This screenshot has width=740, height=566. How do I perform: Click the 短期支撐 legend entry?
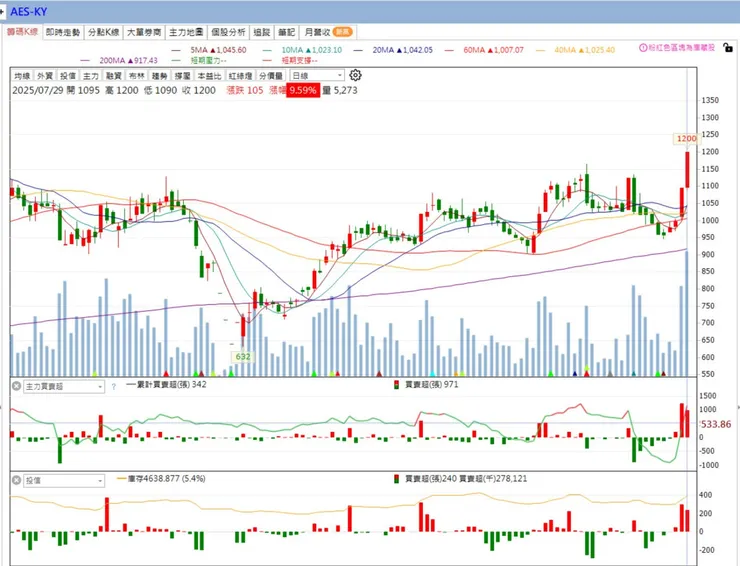(291, 60)
